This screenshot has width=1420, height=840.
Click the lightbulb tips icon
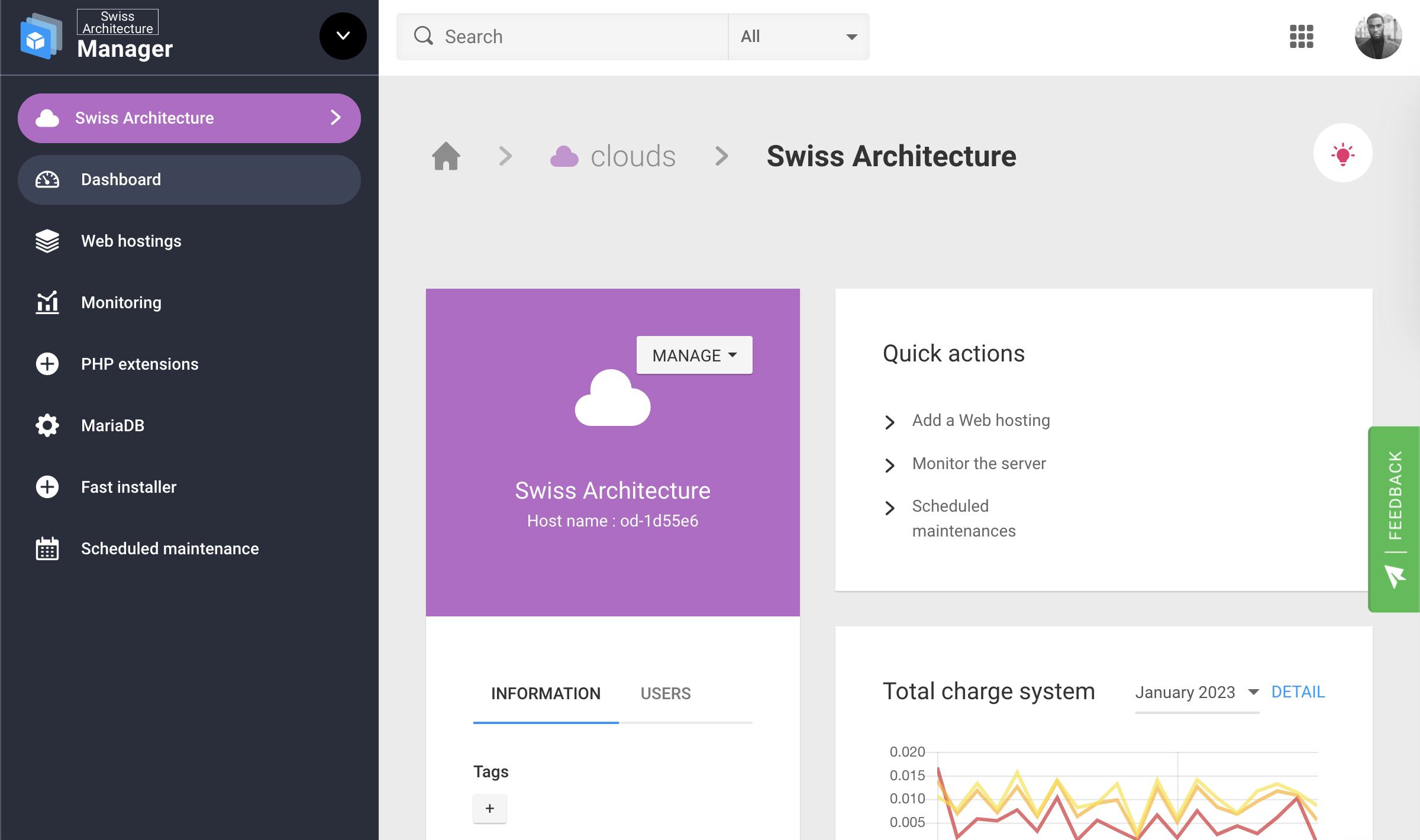coord(1343,153)
